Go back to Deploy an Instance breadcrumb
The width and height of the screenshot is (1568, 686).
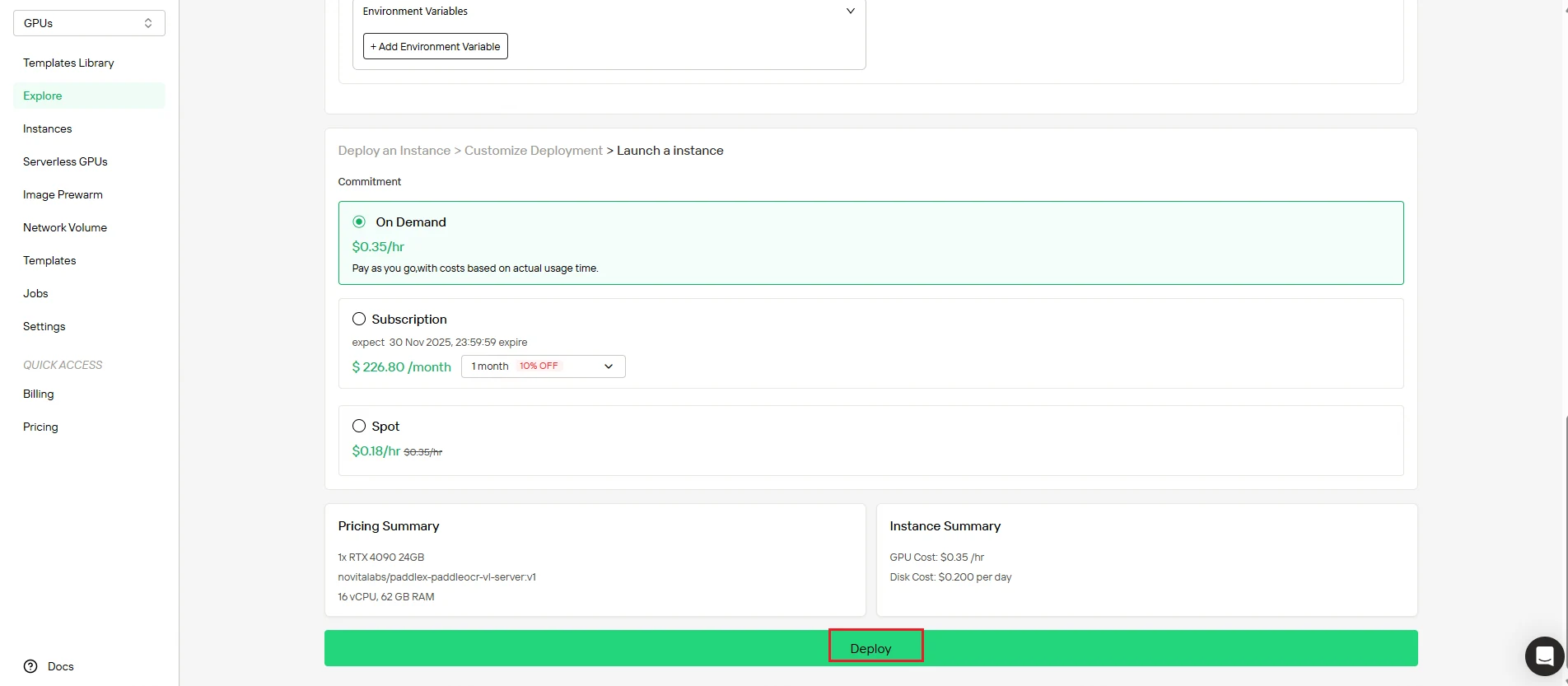click(x=394, y=151)
